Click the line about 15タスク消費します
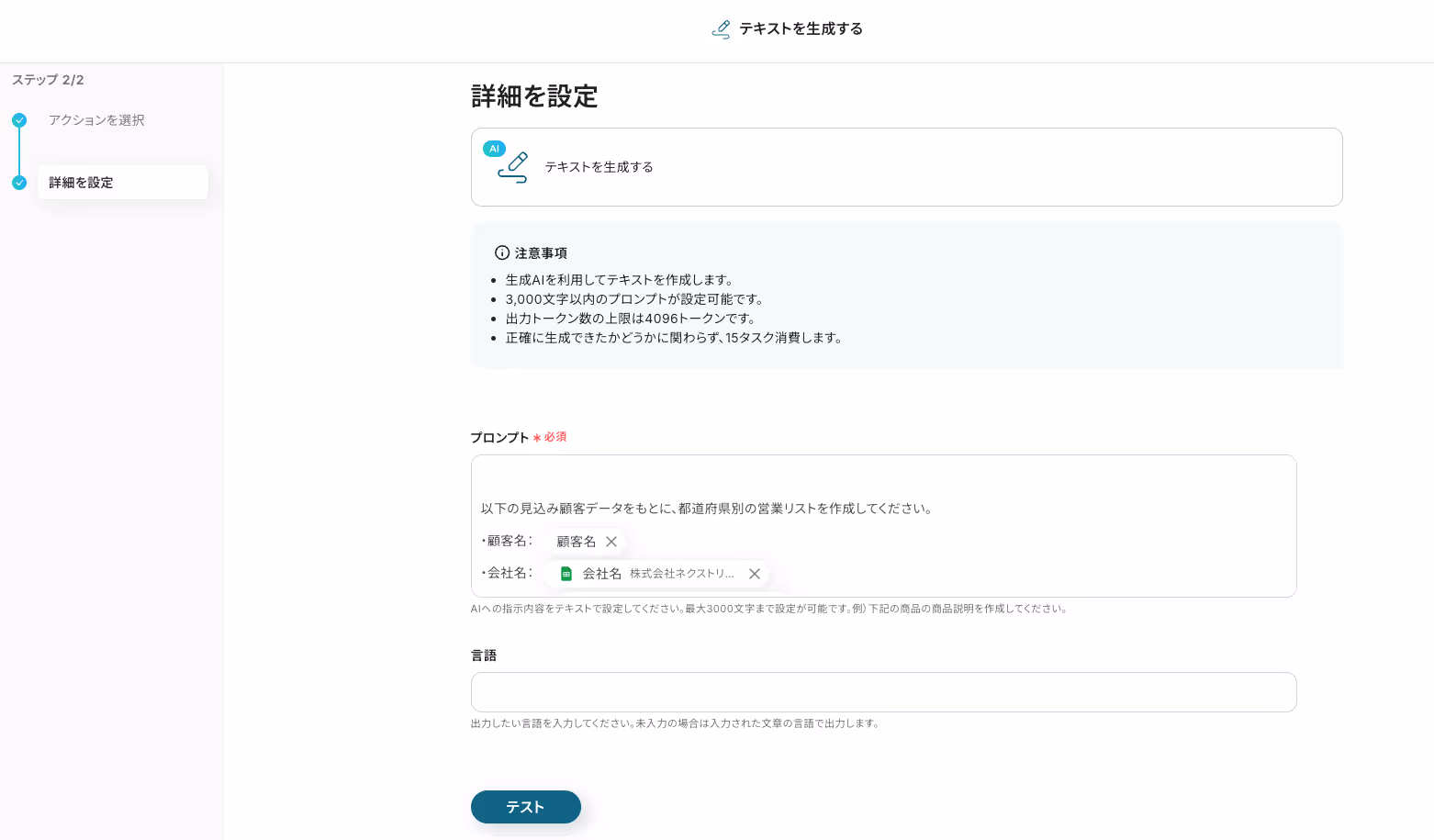 pyautogui.click(x=674, y=338)
